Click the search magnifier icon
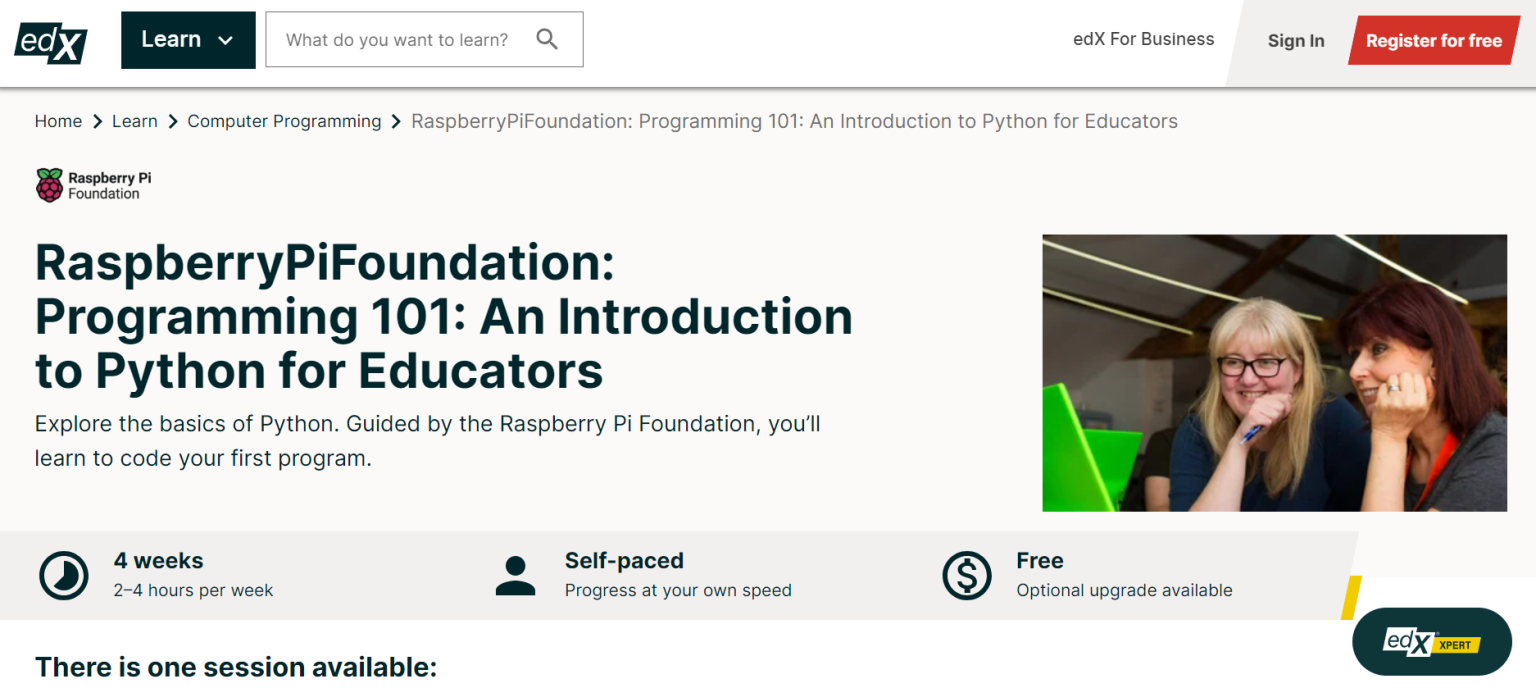This screenshot has height=688, width=1536. click(x=547, y=40)
